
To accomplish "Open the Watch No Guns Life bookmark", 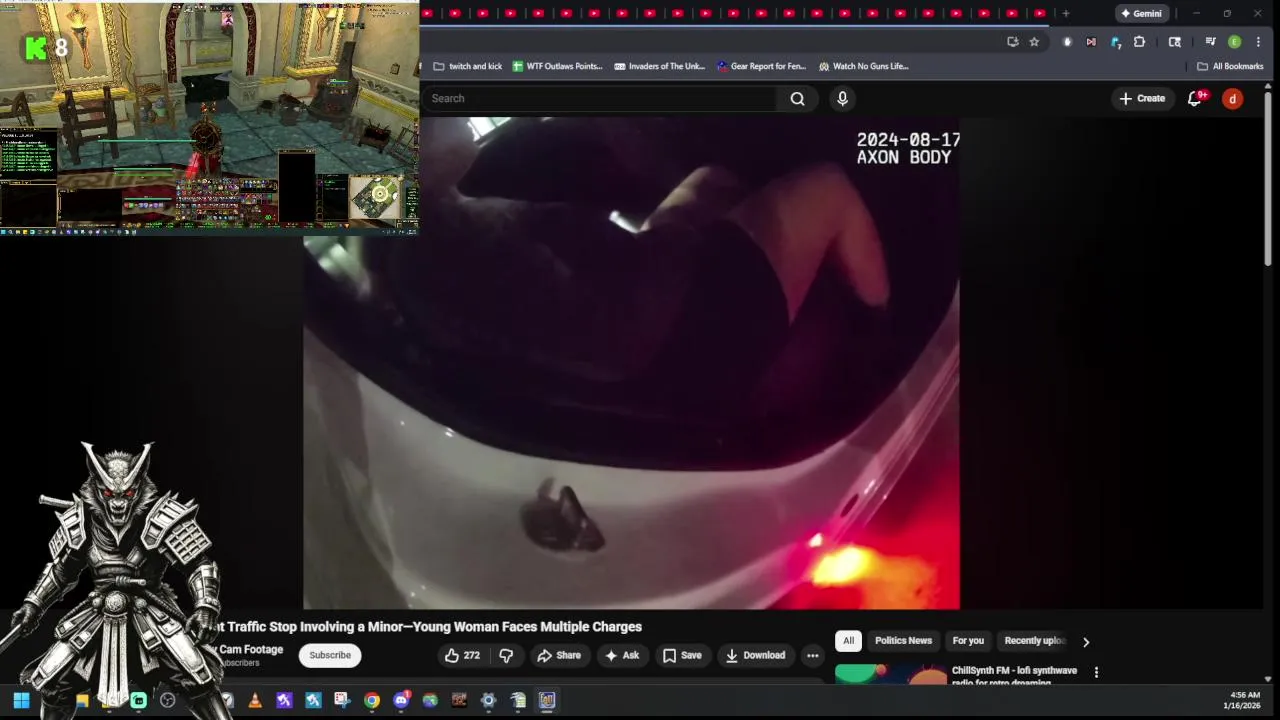I will click(863, 66).
